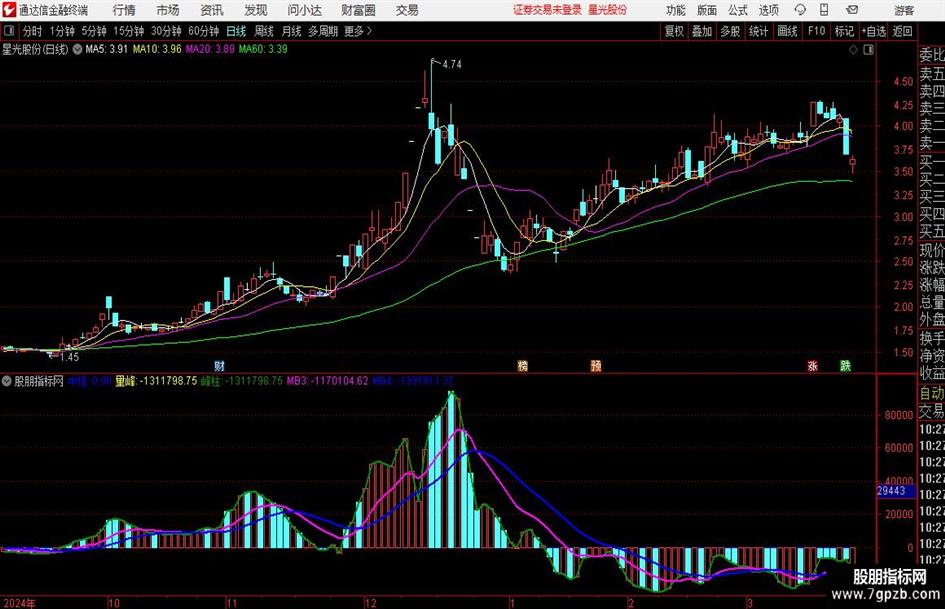Click the red 星光股份 stock name in title bar
Viewport: 945px width, 609px height.
point(607,10)
